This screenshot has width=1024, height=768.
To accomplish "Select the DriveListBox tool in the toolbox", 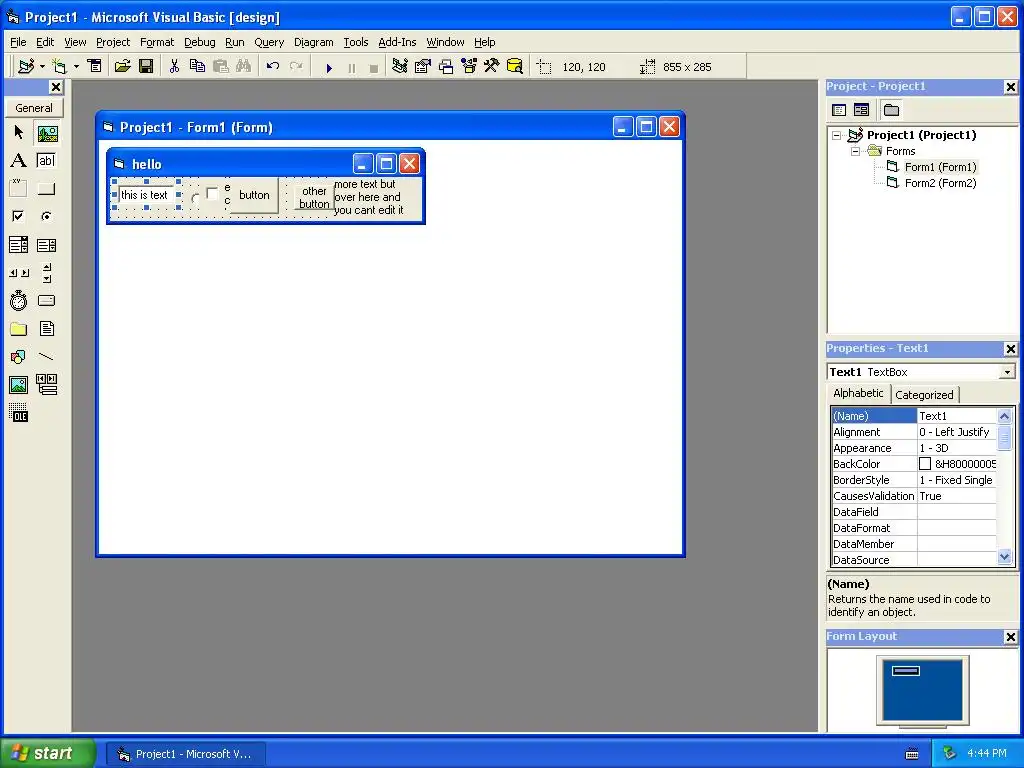I will (46, 301).
